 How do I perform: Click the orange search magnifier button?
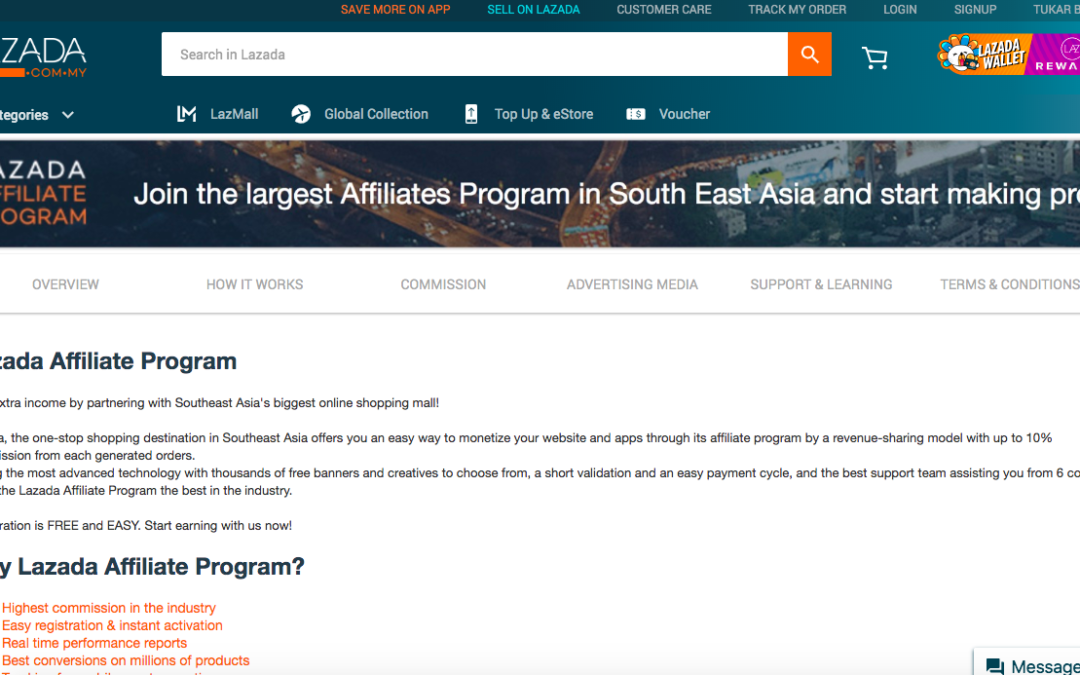[809, 54]
